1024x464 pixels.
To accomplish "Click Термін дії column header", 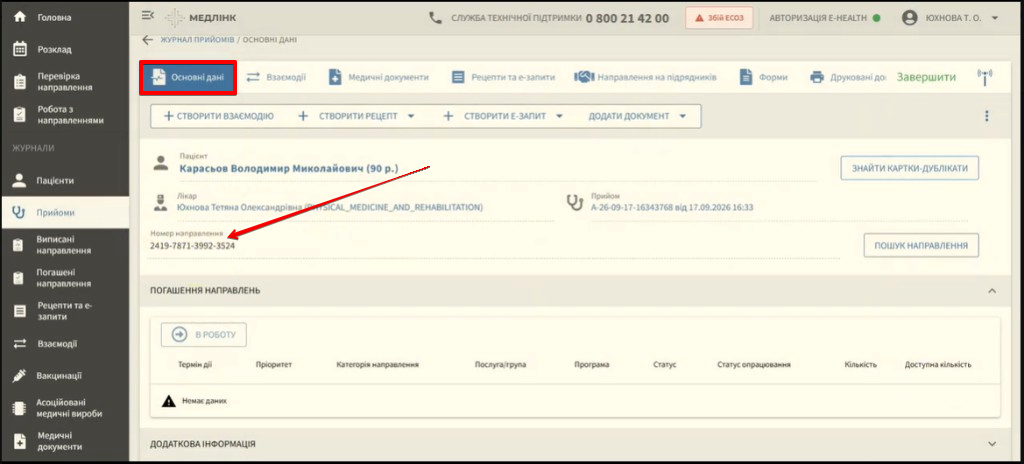I will [195, 365].
